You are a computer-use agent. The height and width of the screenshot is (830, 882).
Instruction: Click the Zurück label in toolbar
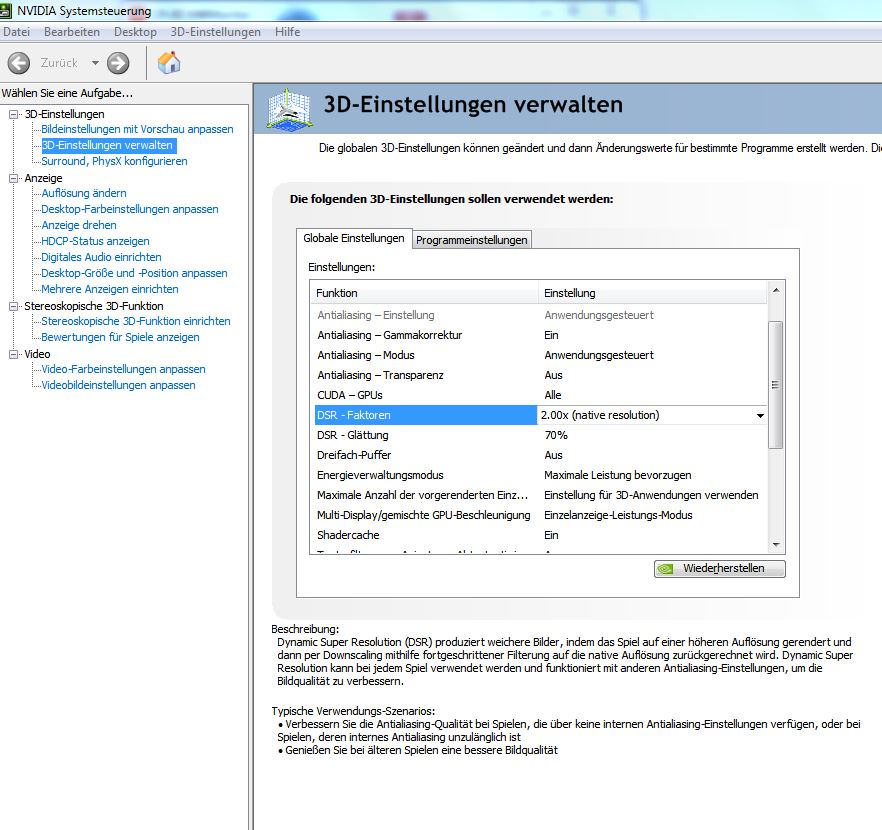[59, 63]
